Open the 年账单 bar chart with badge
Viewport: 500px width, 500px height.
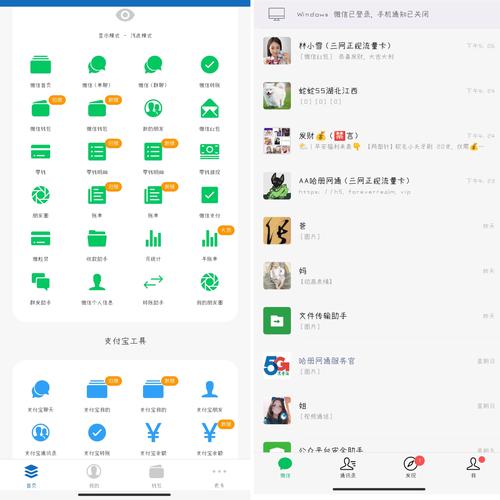tap(209, 239)
